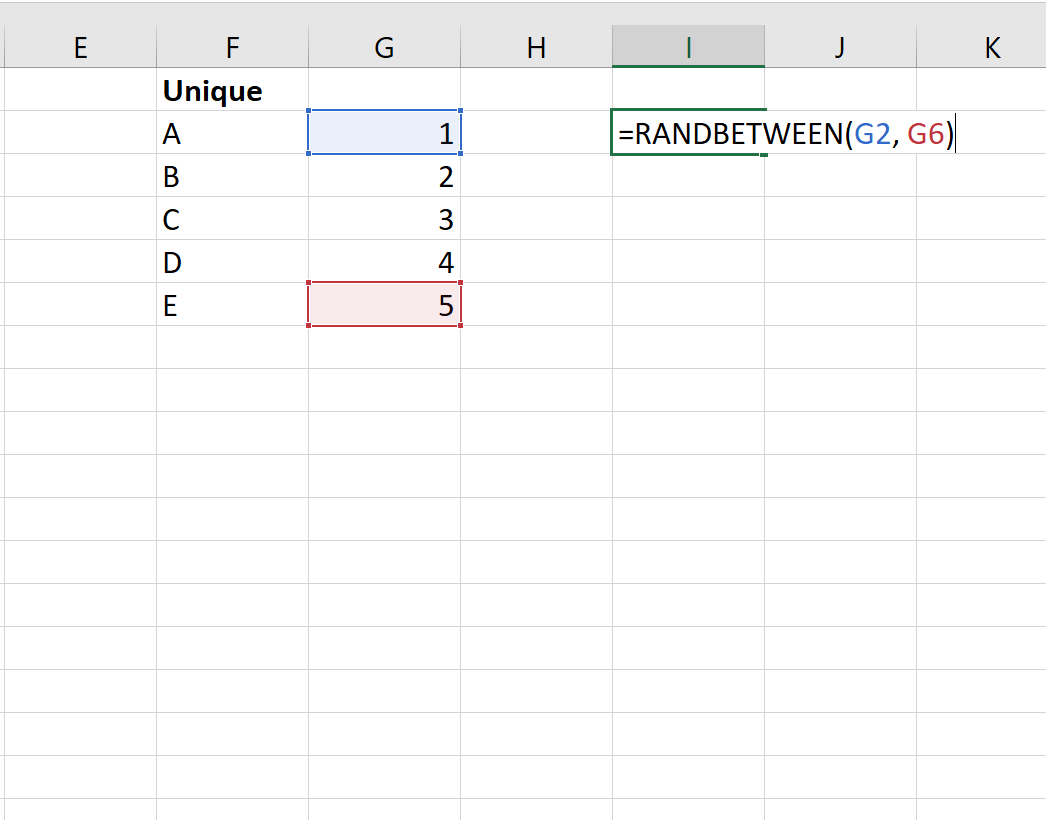Click the red G6 reference in formula
This screenshot has height=820, width=1046.
pos(925,134)
